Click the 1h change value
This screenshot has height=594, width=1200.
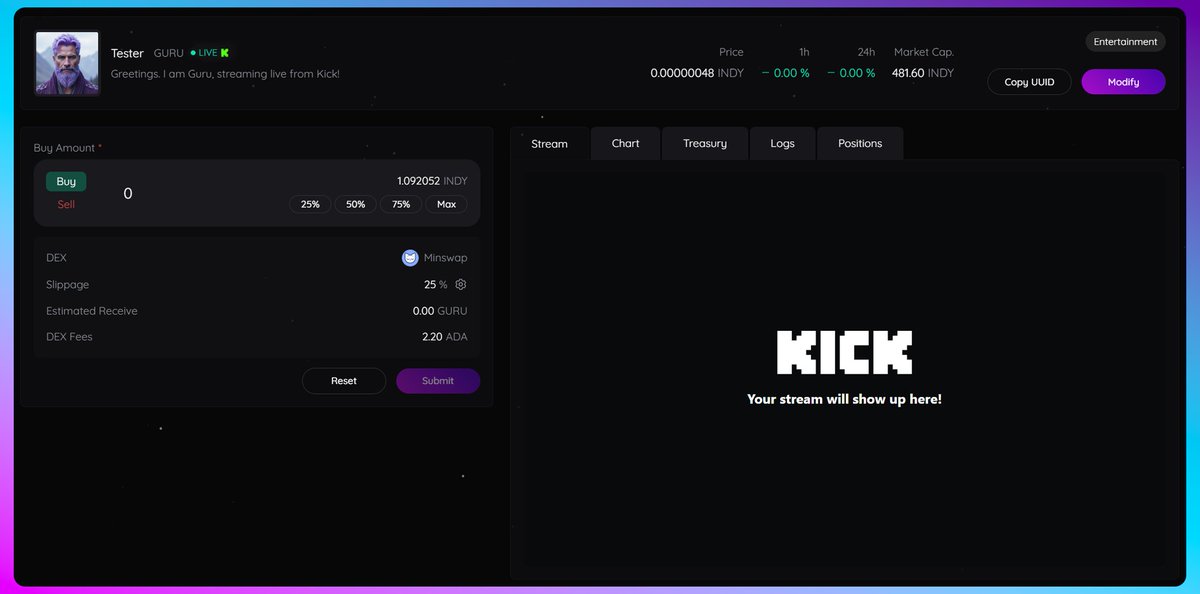pos(786,73)
